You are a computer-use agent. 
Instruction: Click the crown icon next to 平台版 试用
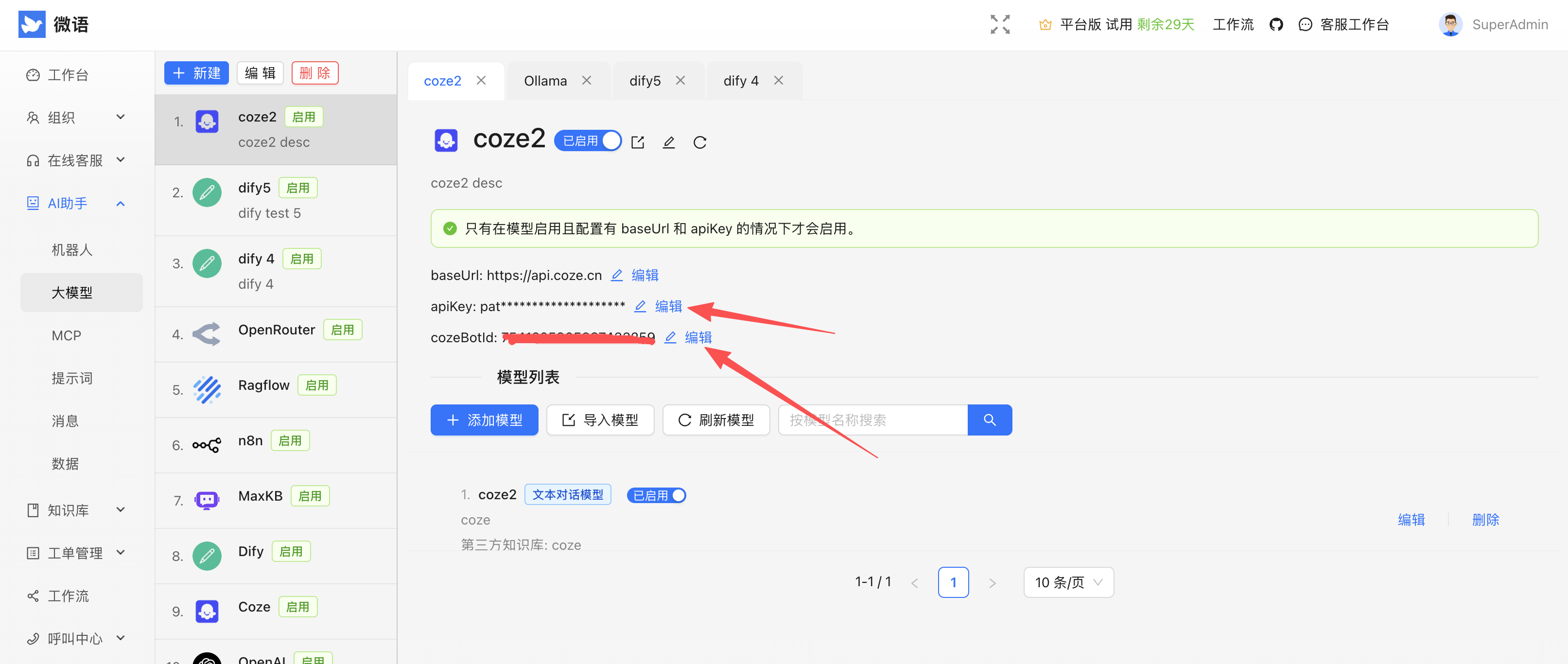[x=1045, y=24]
